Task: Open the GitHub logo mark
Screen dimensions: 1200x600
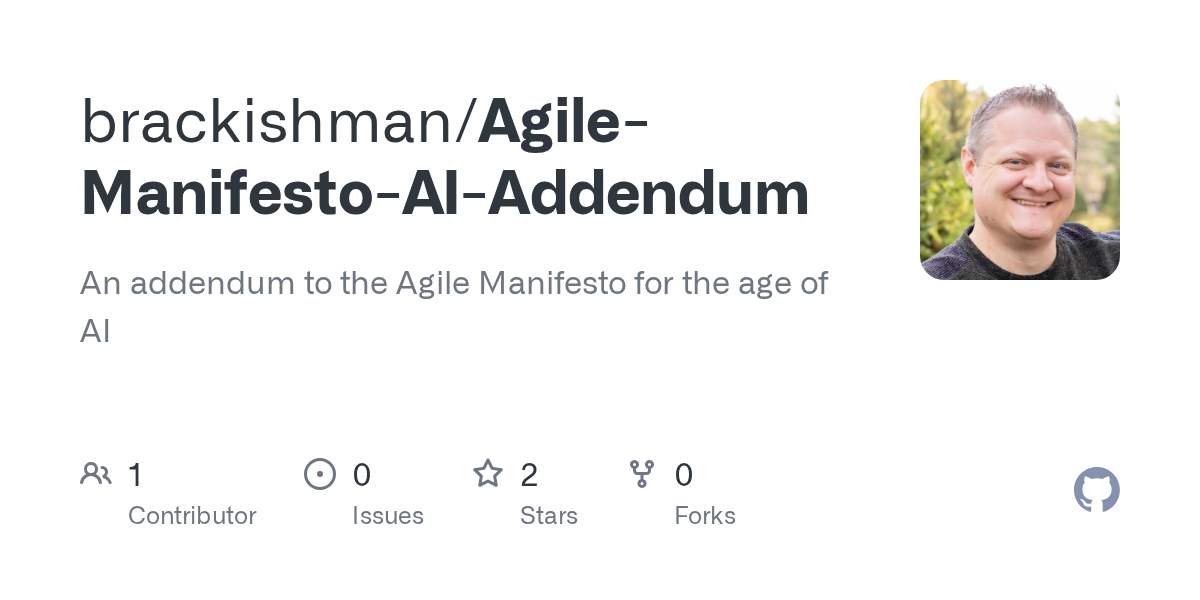Action: [x=1096, y=490]
